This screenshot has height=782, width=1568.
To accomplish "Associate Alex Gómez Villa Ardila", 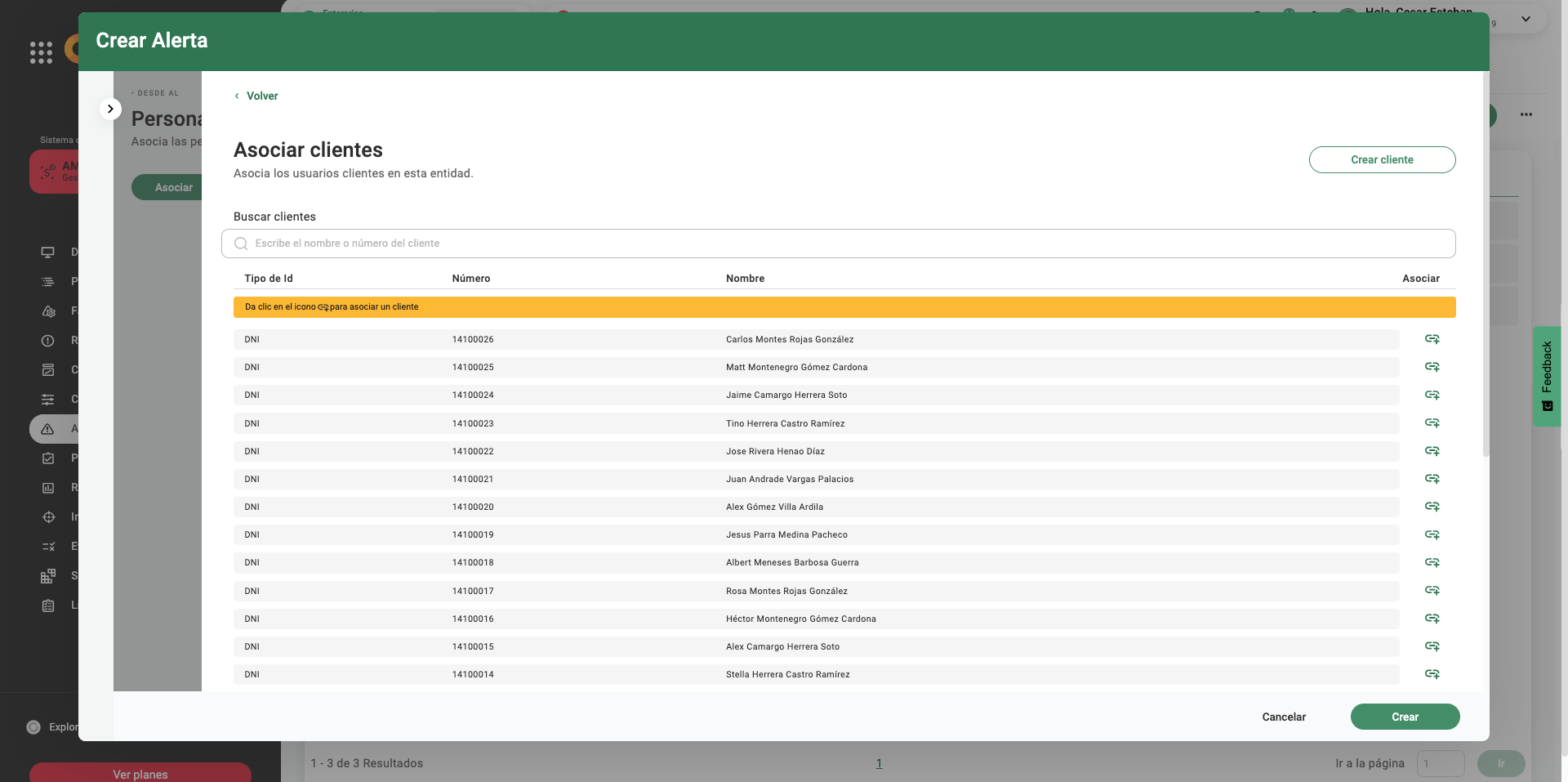I will pos(1432,507).
